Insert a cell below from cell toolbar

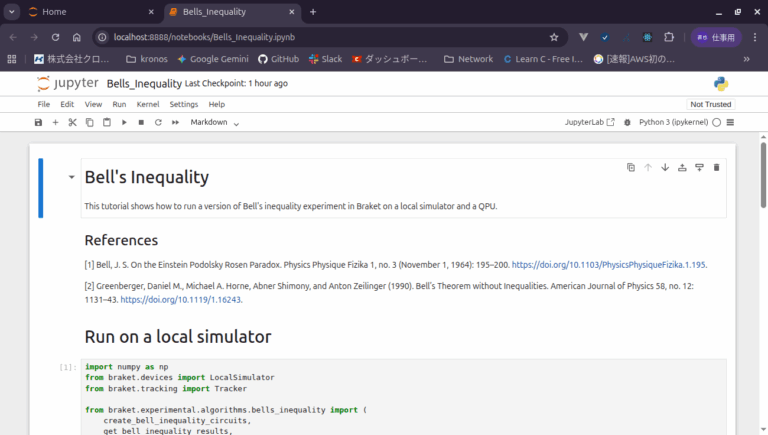(x=699, y=168)
